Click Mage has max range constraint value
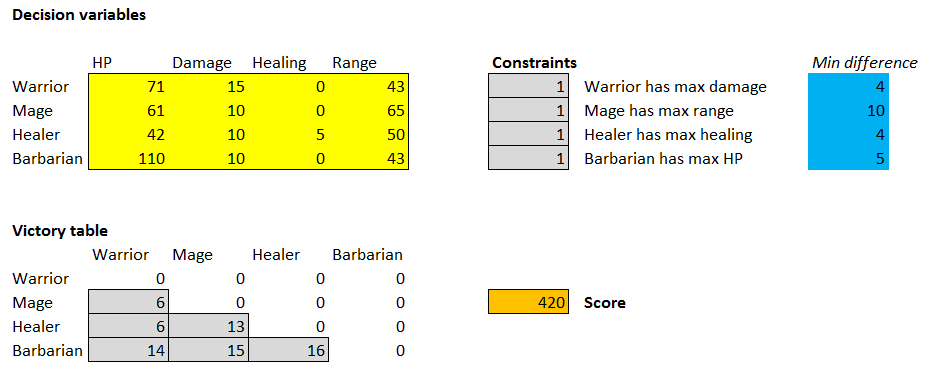The height and width of the screenshot is (373, 926). coord(529,111)
